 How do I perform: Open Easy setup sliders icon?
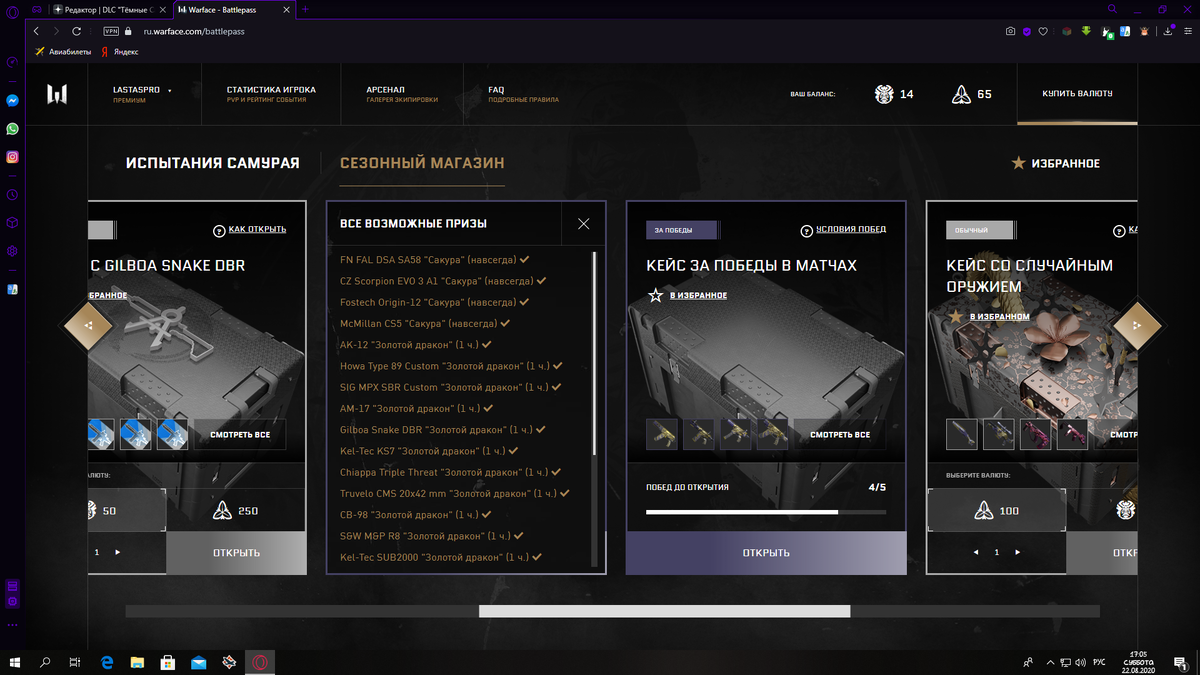click(x=1188, y=31)
